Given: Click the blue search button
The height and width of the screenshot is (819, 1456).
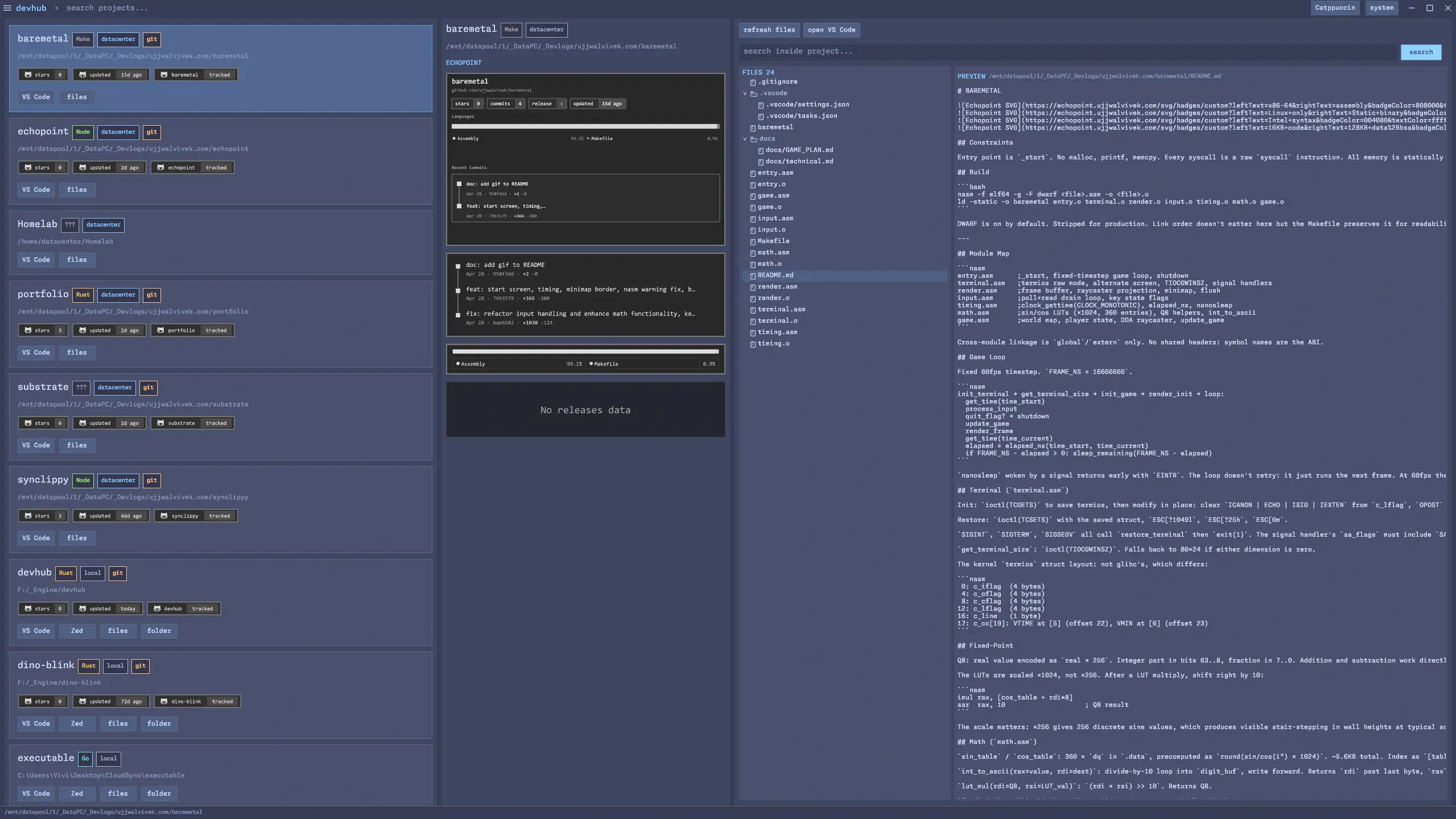Looking at the screenshot, I should [x=1421, y=52].
